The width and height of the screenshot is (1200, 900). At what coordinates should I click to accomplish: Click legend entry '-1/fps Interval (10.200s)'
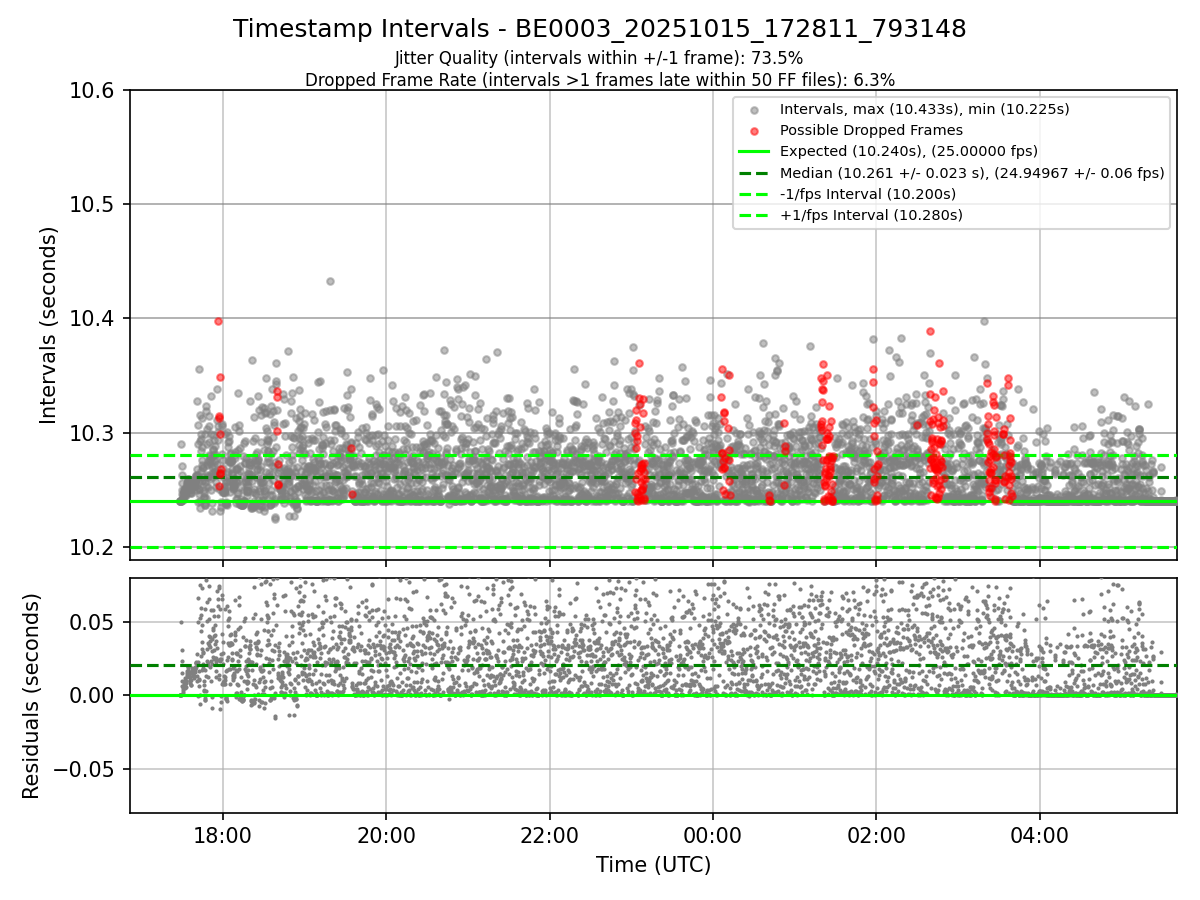click(868, 194)
